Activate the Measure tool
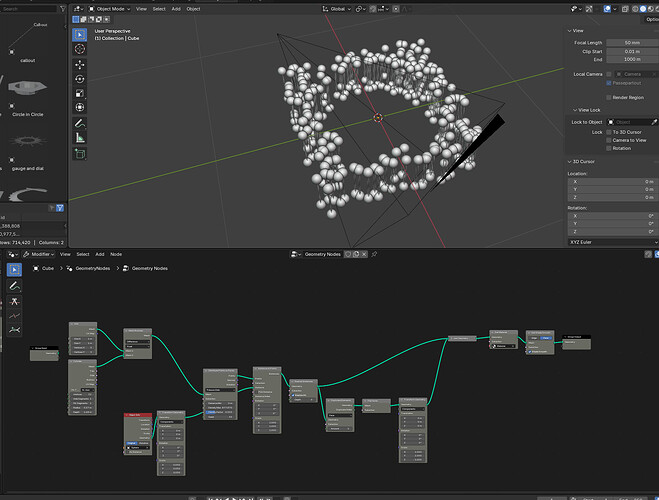Viewport: 659px width, 500px height. click(x=79, y=137)
